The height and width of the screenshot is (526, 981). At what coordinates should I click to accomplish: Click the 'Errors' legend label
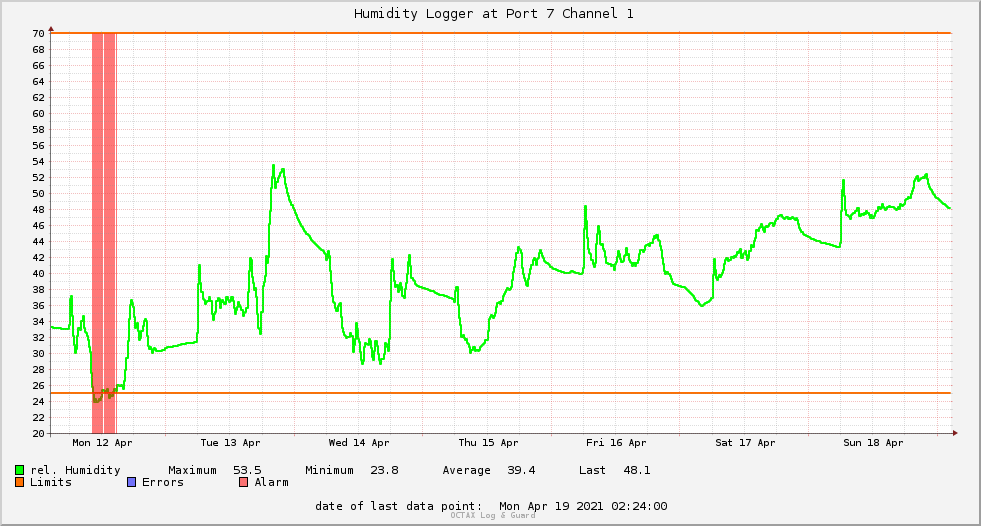pos(163,482)
